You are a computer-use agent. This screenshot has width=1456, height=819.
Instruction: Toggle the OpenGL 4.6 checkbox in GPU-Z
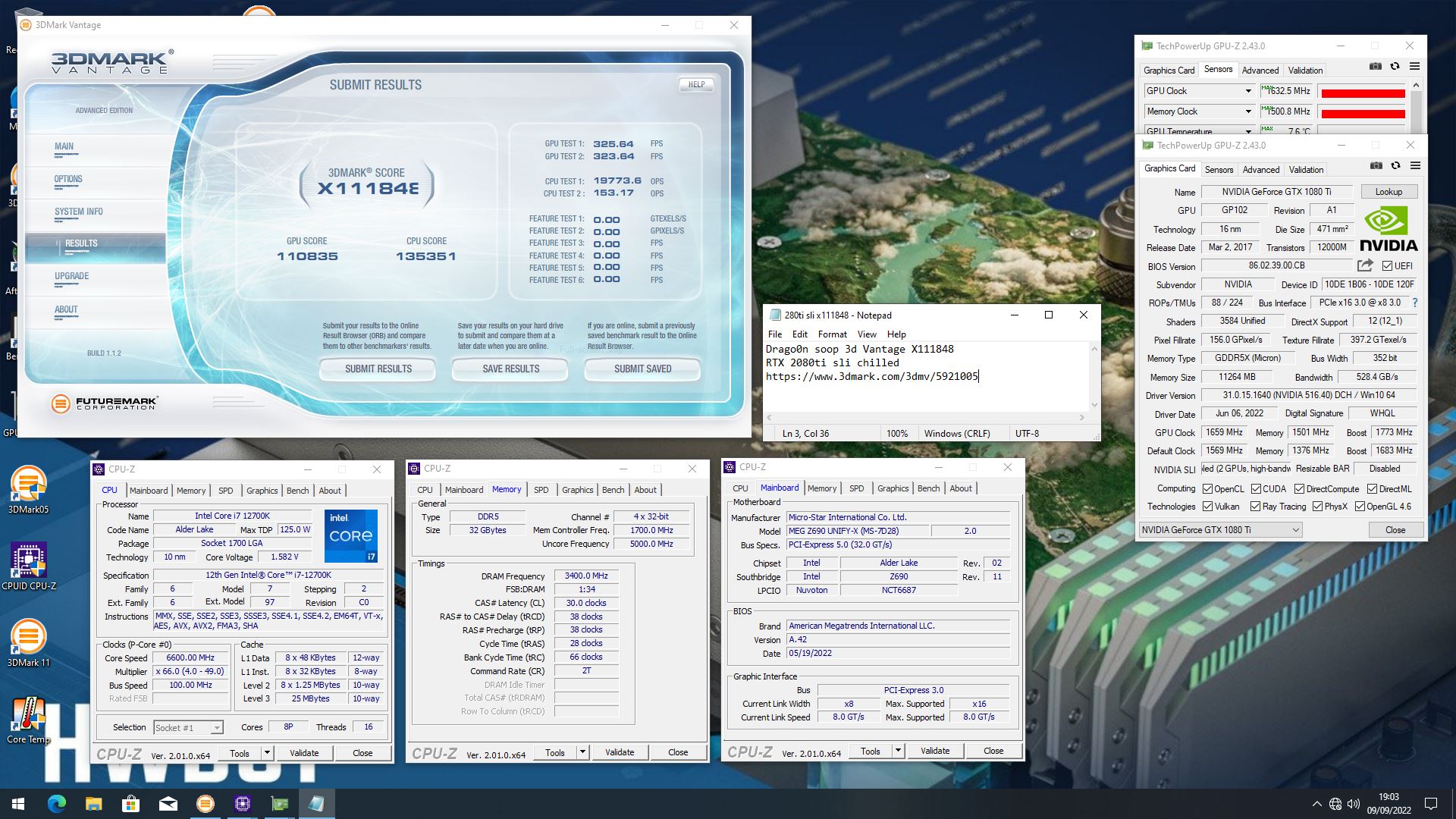pos(1360,507)
